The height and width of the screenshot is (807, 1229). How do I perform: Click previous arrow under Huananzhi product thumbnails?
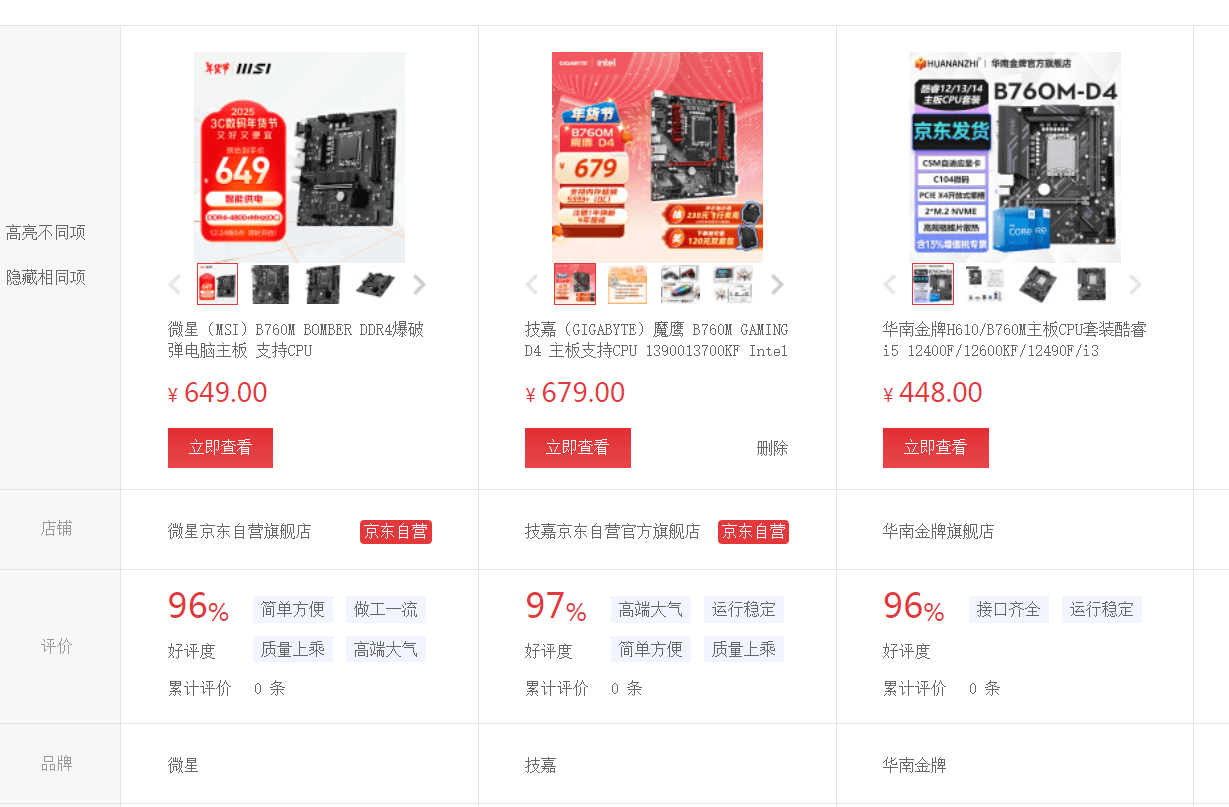pyautogui.click(x=890, y=285)
